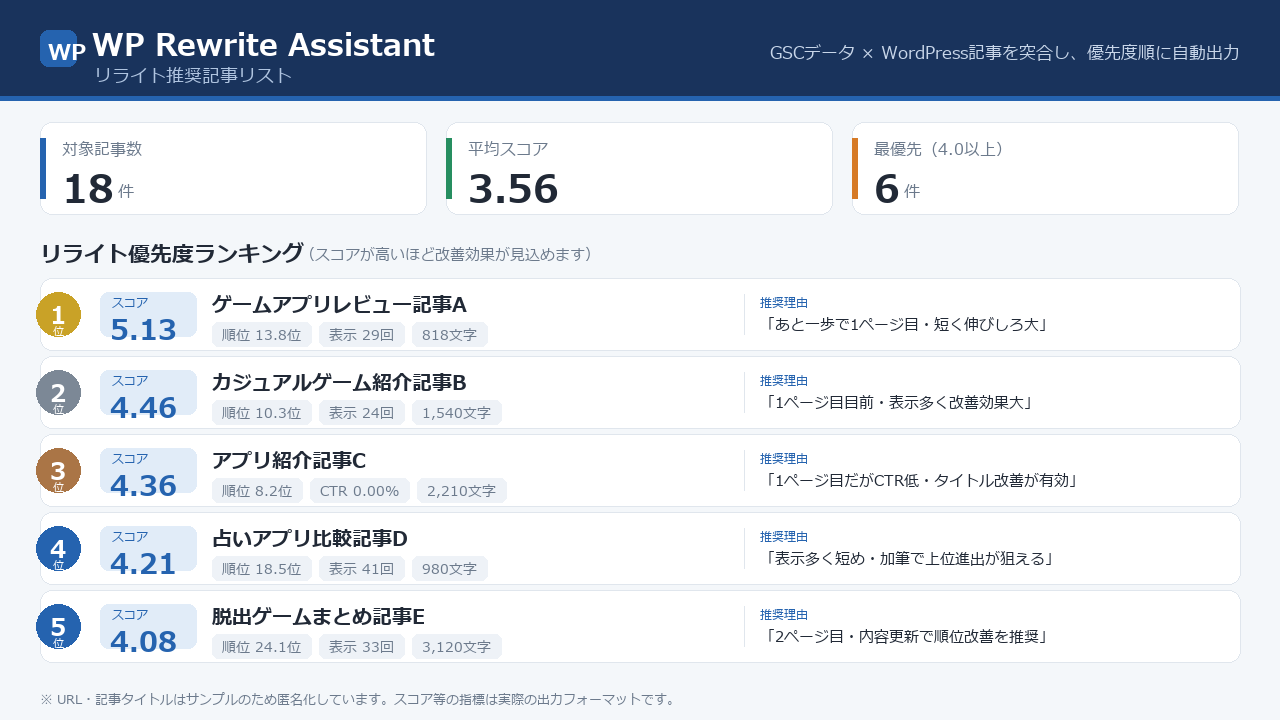Click the silver rank 2 badge

[58, 392]
